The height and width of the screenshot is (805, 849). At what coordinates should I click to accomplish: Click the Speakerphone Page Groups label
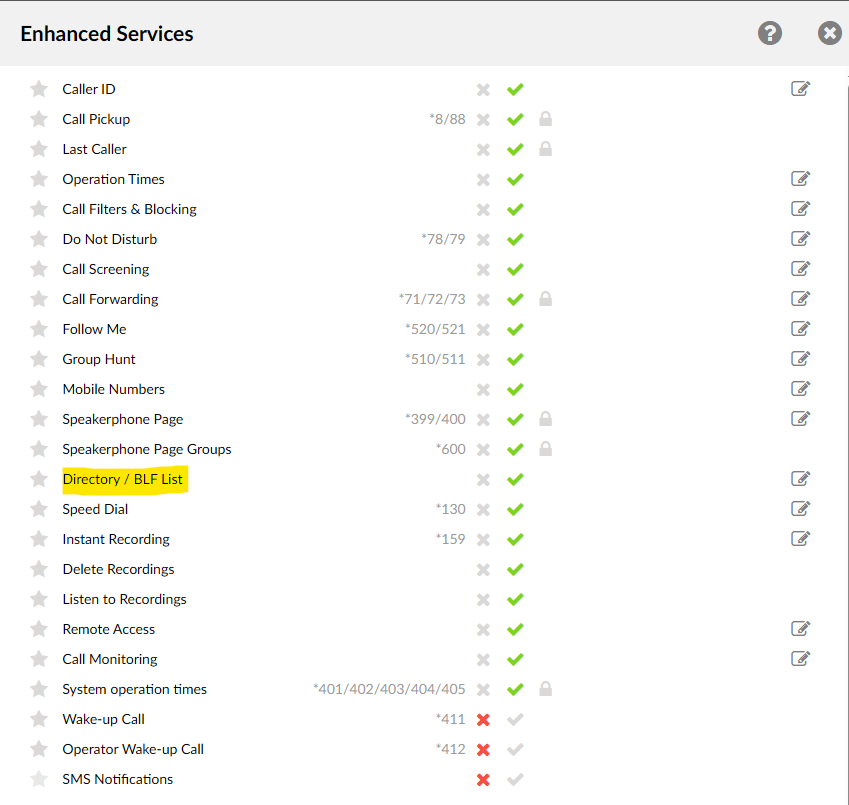click(x=147, y=449)
